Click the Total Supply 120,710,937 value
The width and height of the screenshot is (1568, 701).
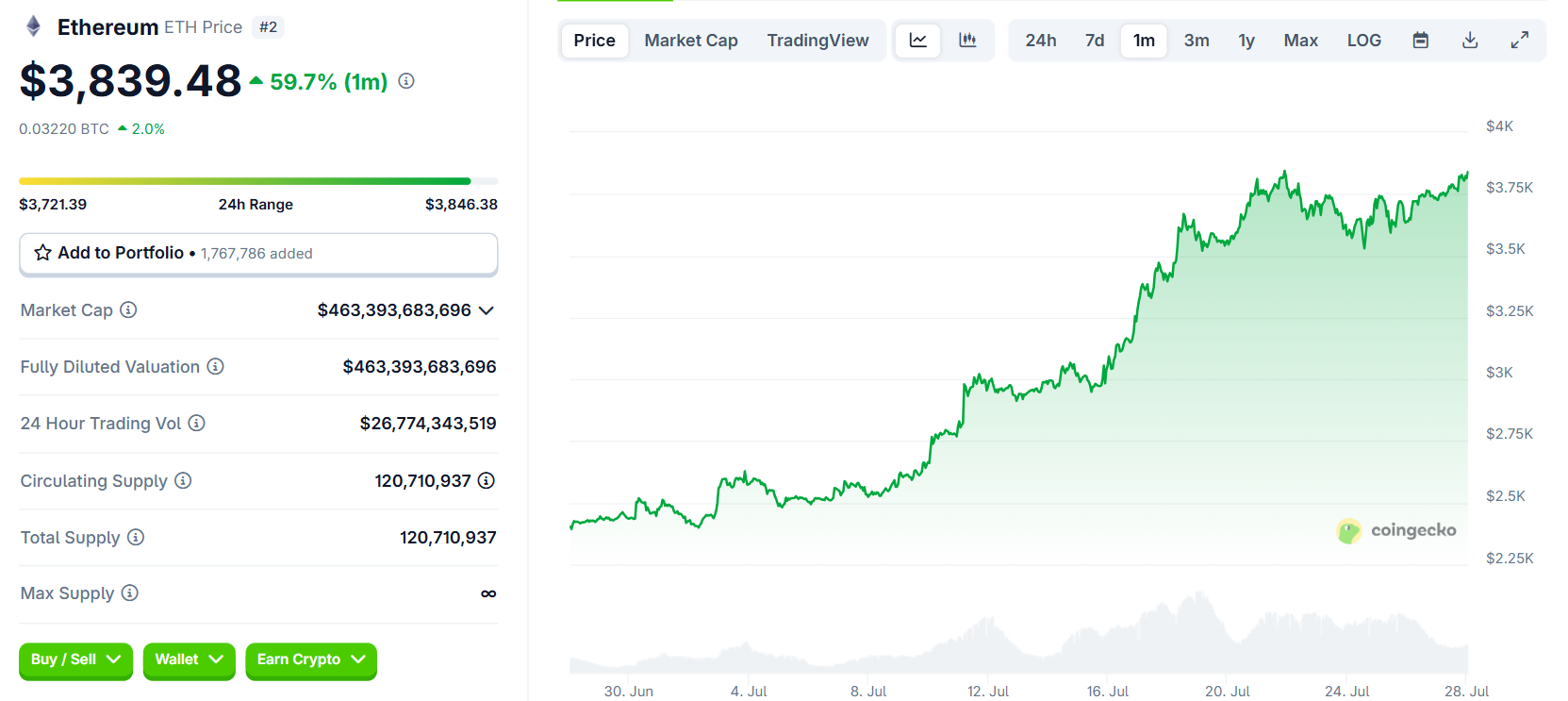coord(448,538)
